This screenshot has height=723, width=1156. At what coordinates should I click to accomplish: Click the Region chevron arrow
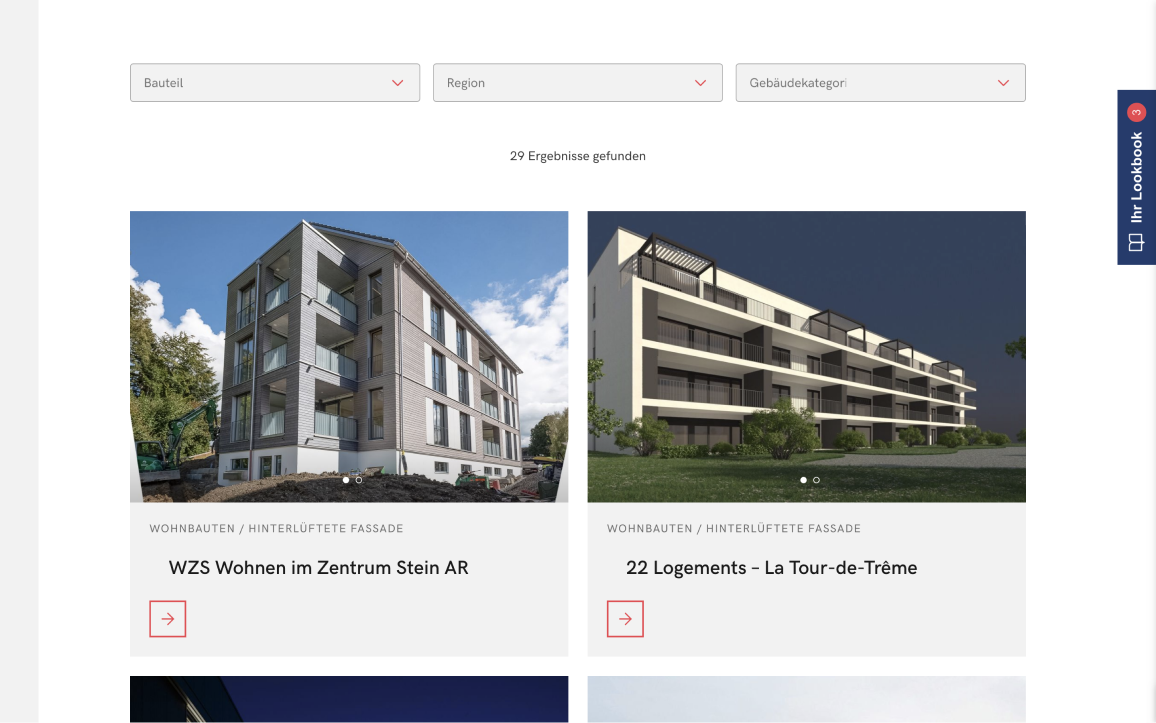pyautogui.click(x=700, y=83)
